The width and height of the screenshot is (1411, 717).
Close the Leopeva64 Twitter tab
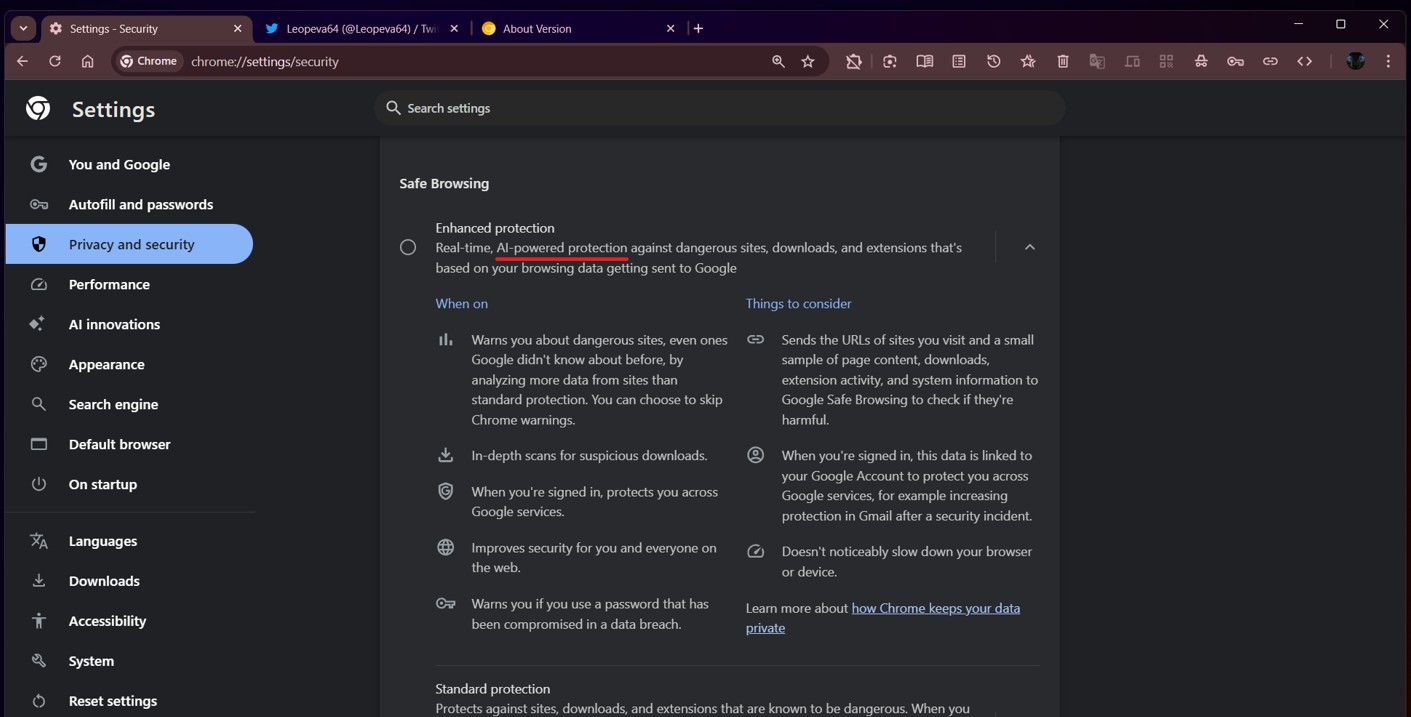click(x=454, y=28)
